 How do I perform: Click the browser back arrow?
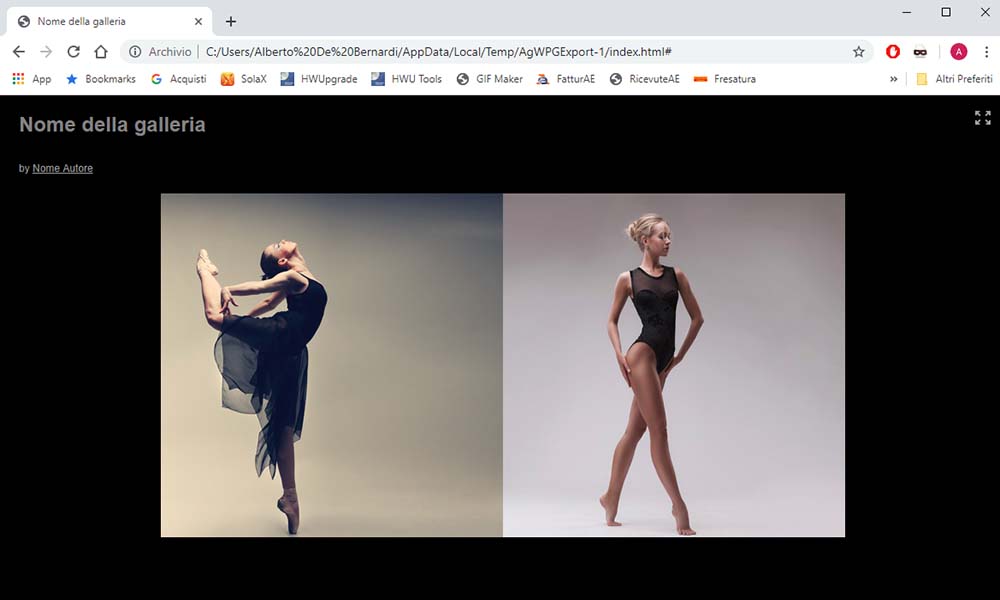[18, 52]
